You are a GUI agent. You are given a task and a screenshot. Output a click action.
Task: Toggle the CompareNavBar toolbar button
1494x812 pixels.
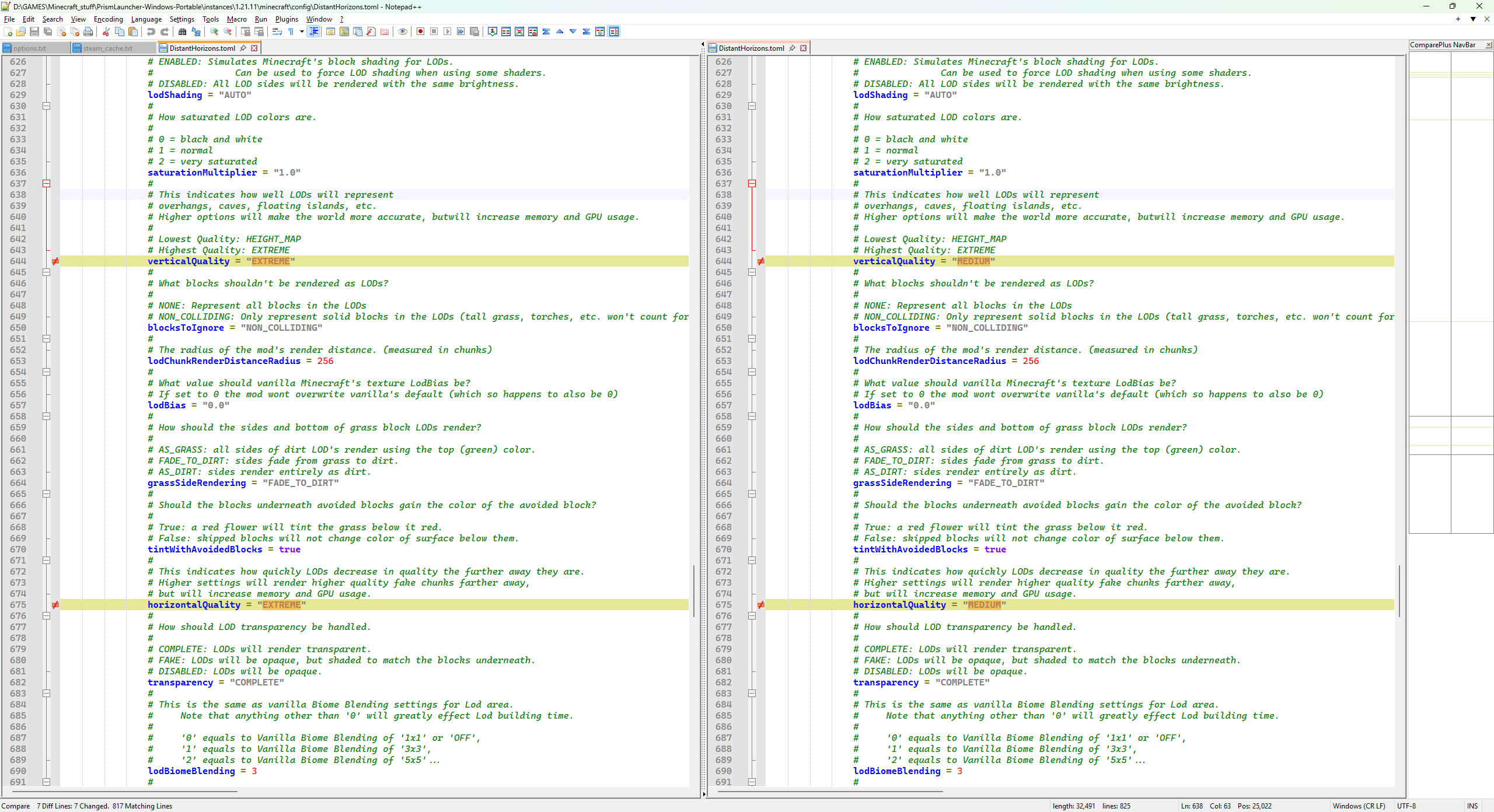(x=613, y=32)
